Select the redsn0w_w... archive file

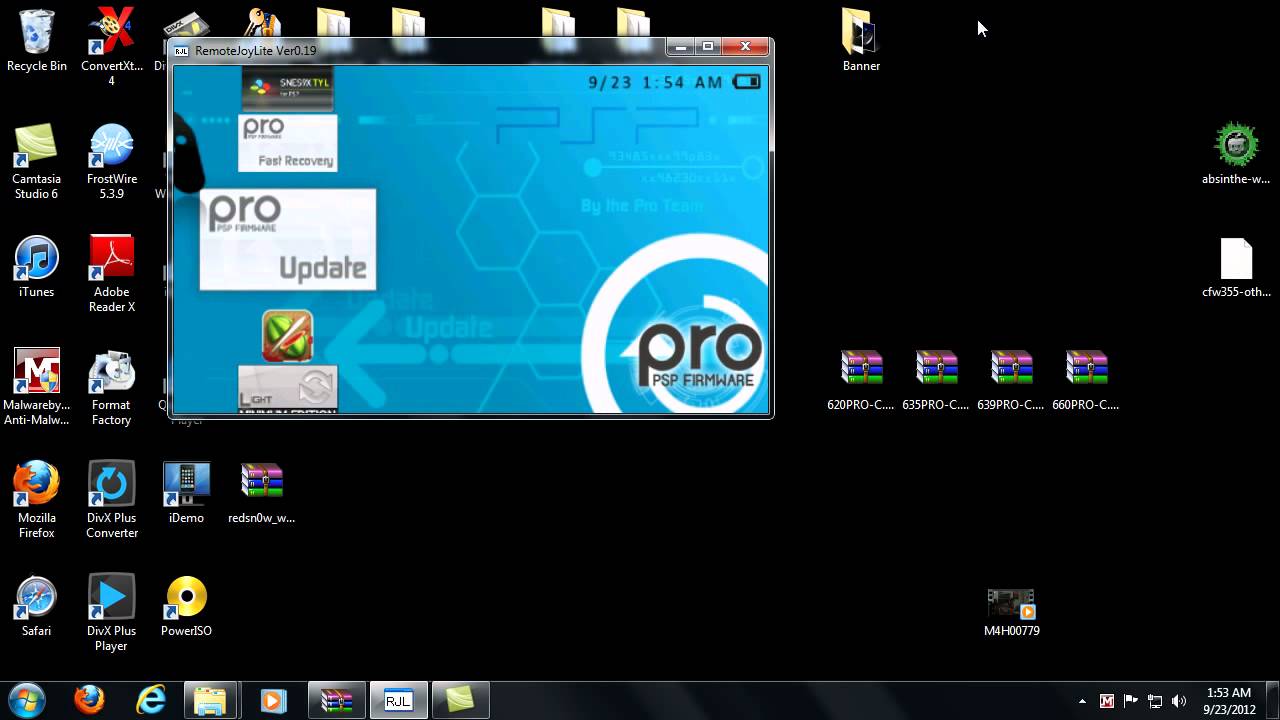click(x=261, y=493)
